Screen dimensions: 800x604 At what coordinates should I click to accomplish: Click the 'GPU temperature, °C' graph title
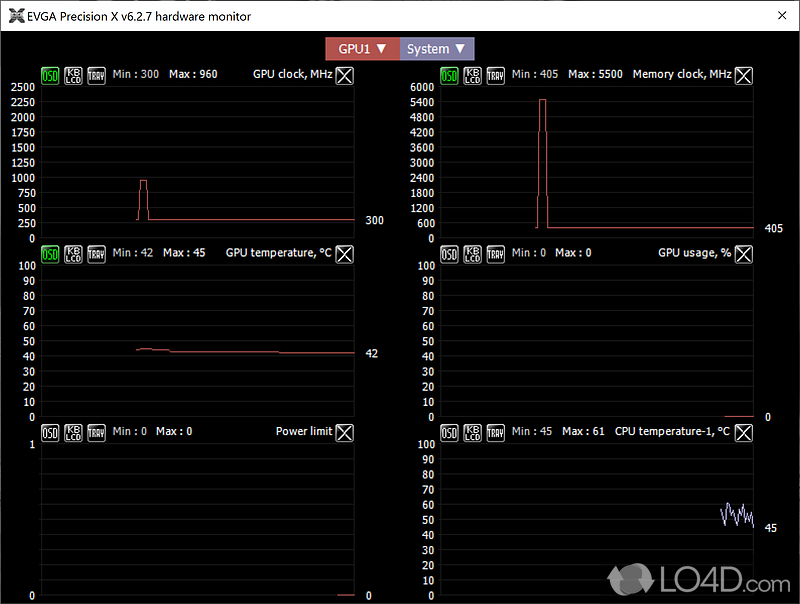point(279,253)
